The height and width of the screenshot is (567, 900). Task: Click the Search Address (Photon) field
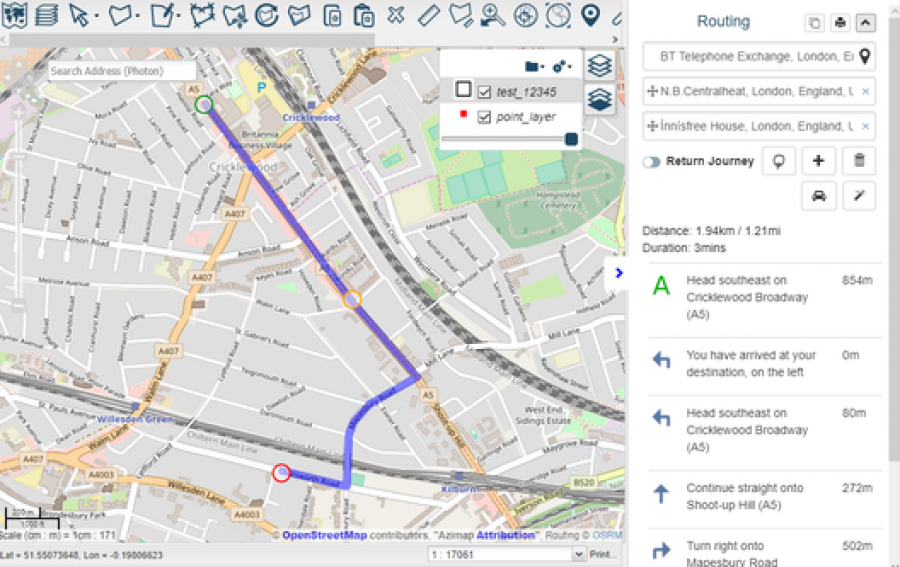(x=122, y=71)
